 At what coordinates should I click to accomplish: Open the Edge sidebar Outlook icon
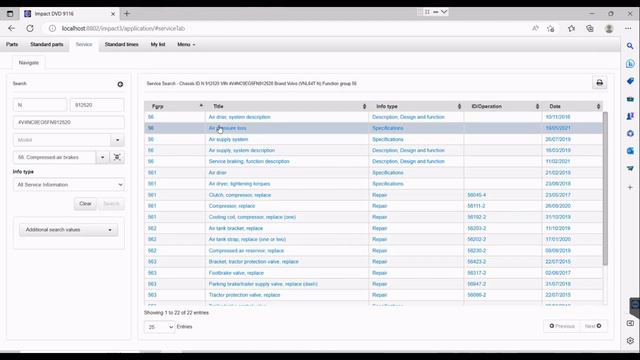pos(630,151)
